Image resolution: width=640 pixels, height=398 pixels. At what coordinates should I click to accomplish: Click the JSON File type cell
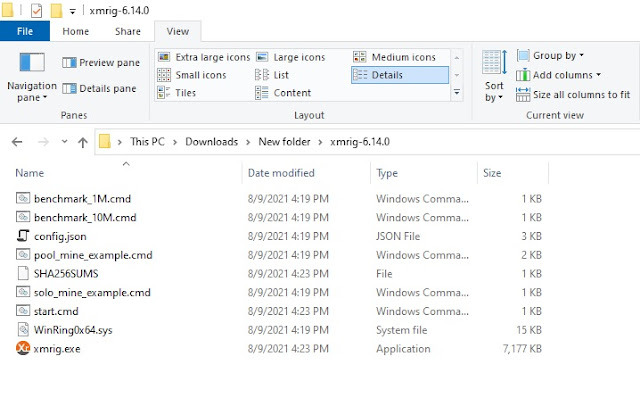[x=398, y=236]
